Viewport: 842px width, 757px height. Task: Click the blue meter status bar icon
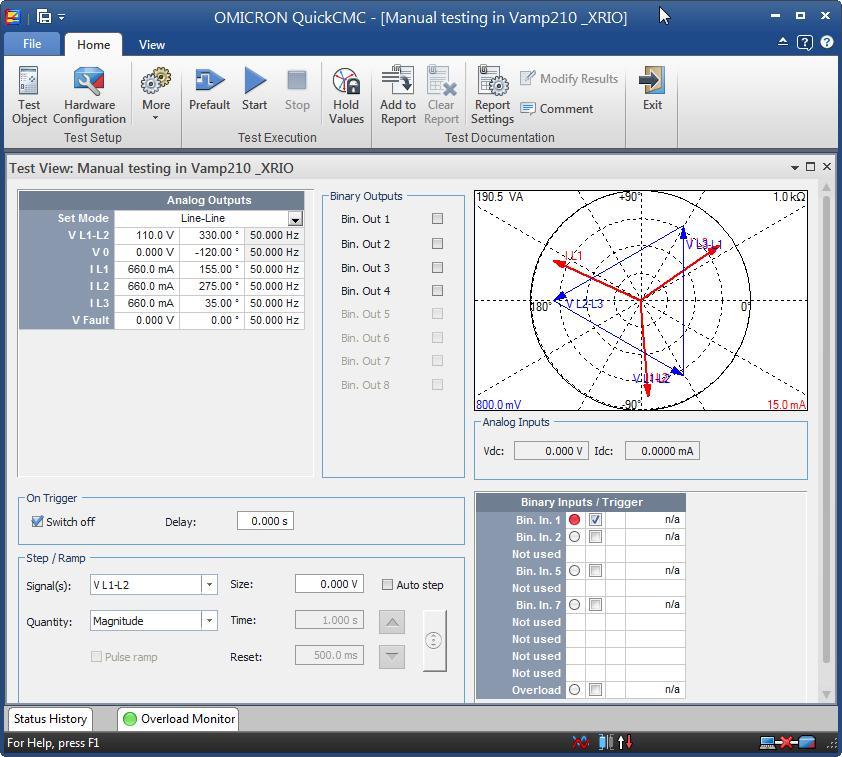click(606, 743)
